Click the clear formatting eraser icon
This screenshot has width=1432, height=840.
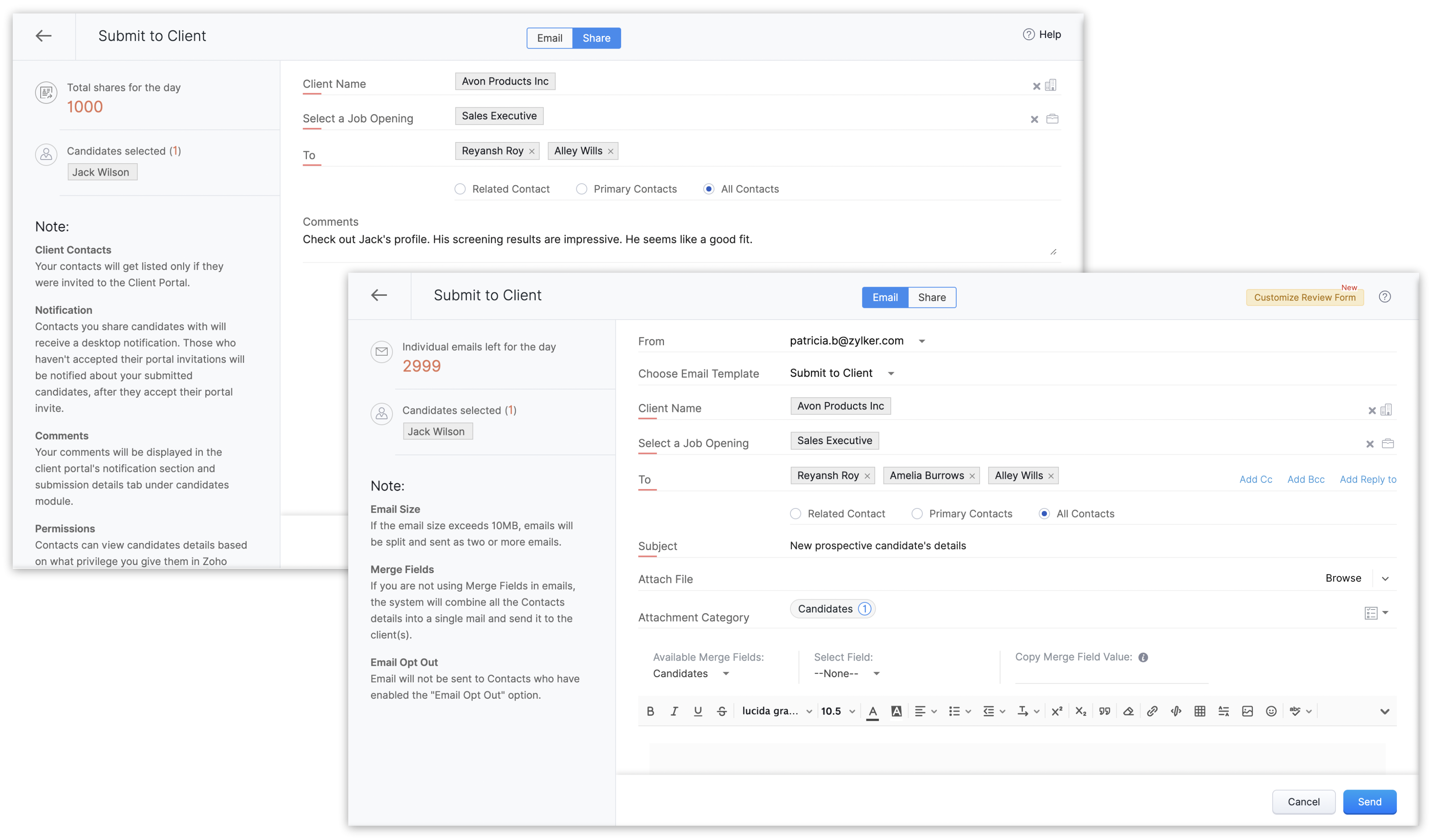(x=1128, y=711)
